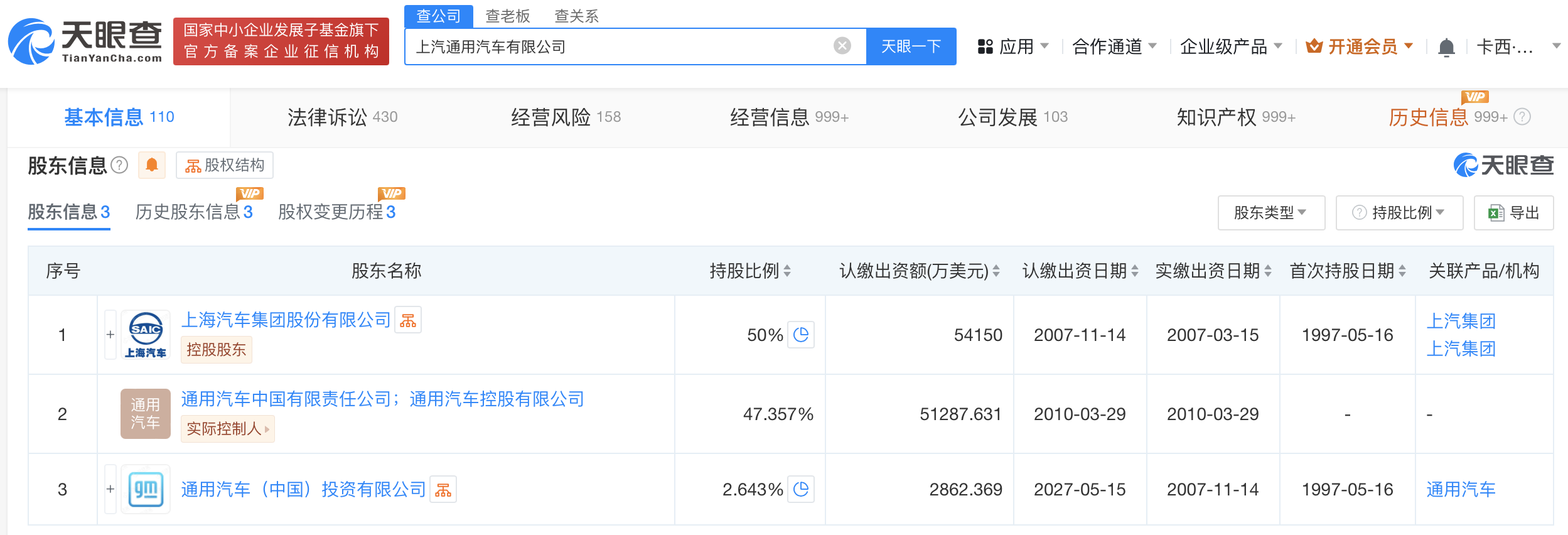This screenshot has width=1568, height=535.
Task: Click the 控股股东 tag
Action: tap(217, 350)
